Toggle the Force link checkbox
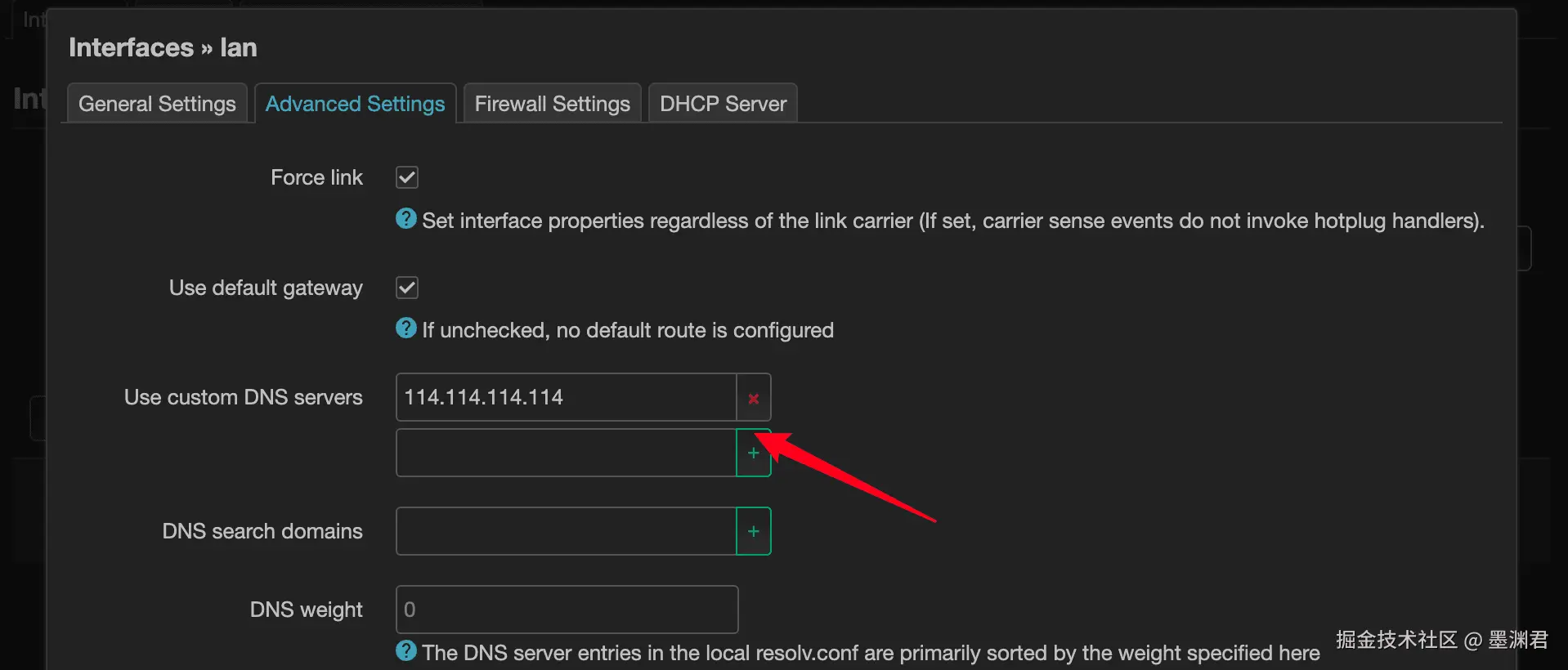The height and width of the screenshot is (670, 1568). pos(407,177)
